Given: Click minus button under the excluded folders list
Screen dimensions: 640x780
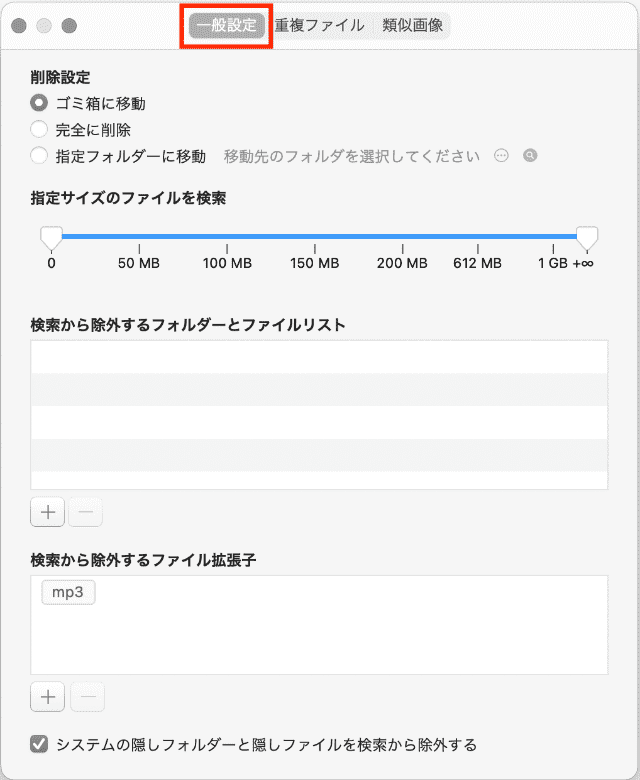Looking at the screenshot, I should tap(85, 513).
